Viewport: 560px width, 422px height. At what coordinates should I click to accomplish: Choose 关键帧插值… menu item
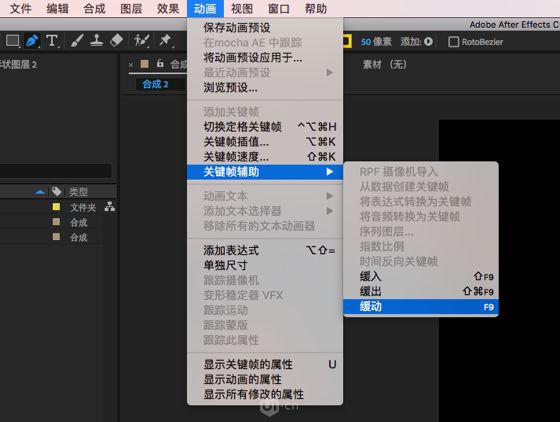tap(265, 142)
